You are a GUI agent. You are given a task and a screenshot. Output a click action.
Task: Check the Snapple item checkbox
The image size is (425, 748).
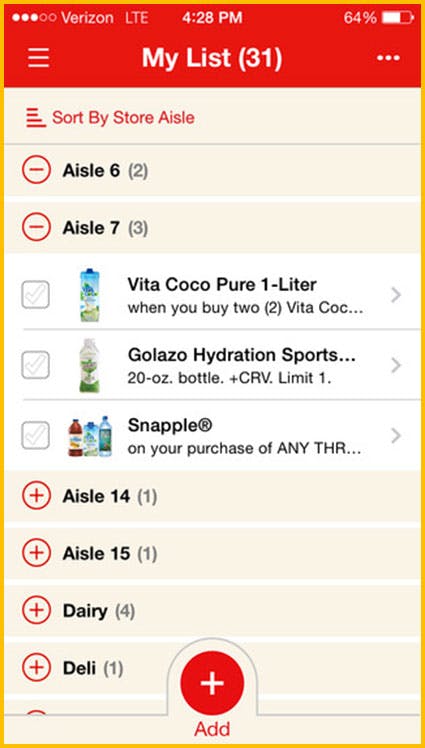(x=36, y=436)
